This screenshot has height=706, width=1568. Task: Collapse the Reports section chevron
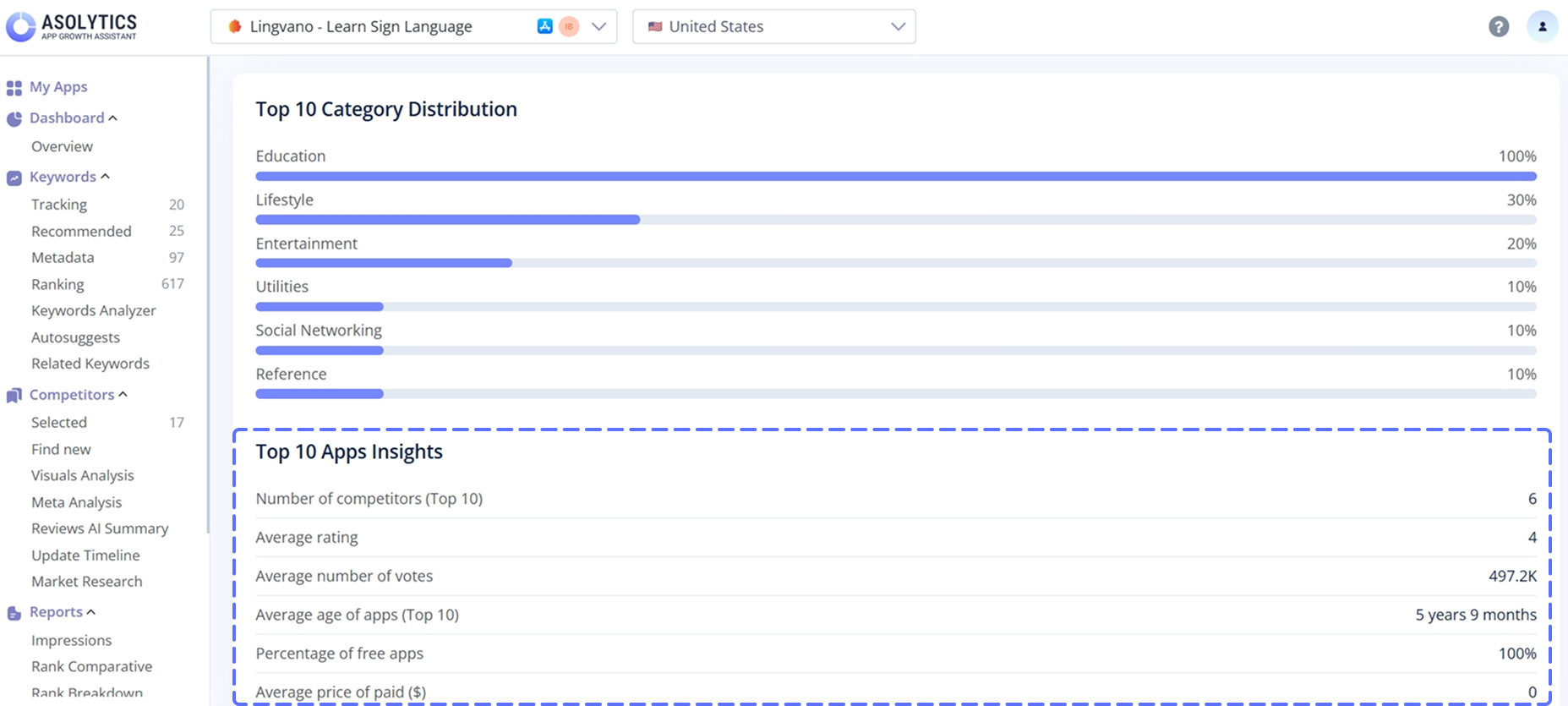[x=91, y=612]
